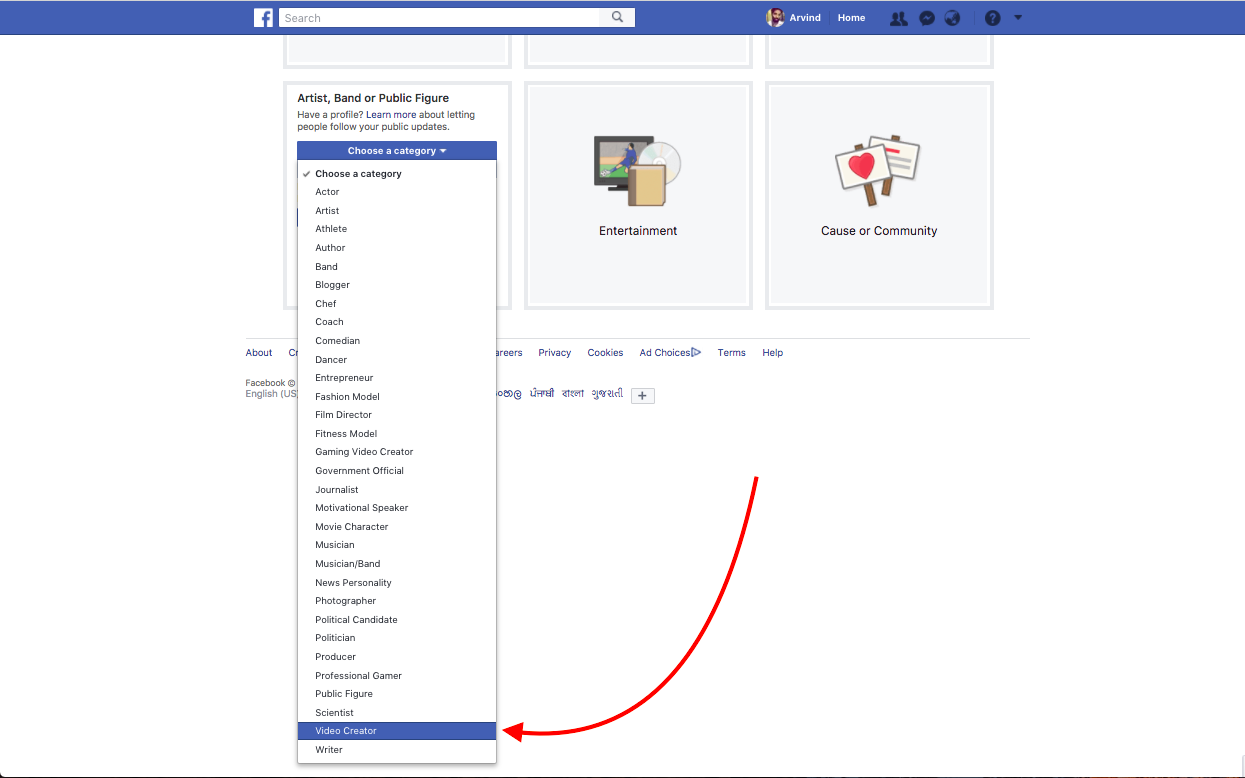
Task: Click the Quick Help question mark icon
Action: 992,18
